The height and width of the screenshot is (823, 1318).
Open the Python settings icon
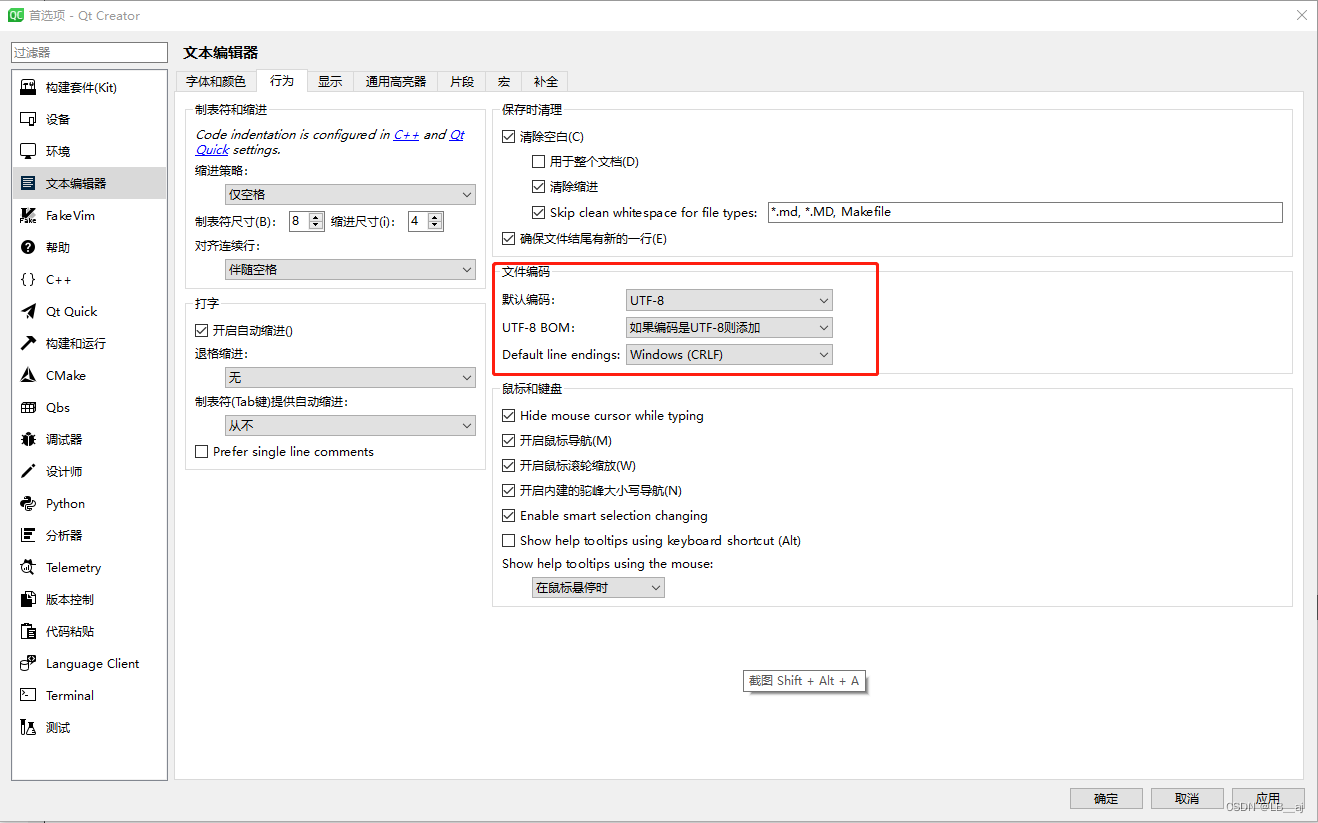(28, 503)
